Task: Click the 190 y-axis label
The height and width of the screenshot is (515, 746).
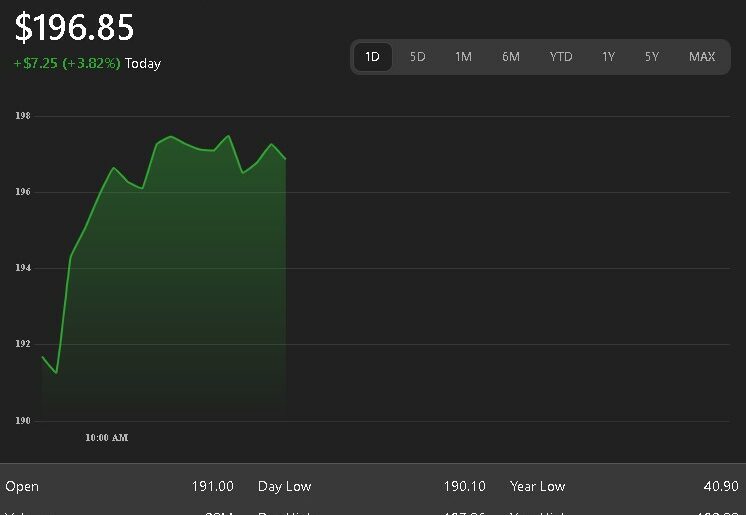Action: pyautogui.click(x=22, y=421)
